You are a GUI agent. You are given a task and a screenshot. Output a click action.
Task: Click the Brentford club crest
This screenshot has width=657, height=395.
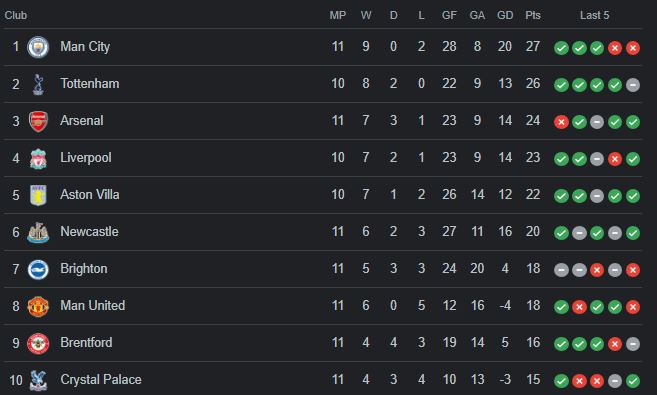click(38, 343)
